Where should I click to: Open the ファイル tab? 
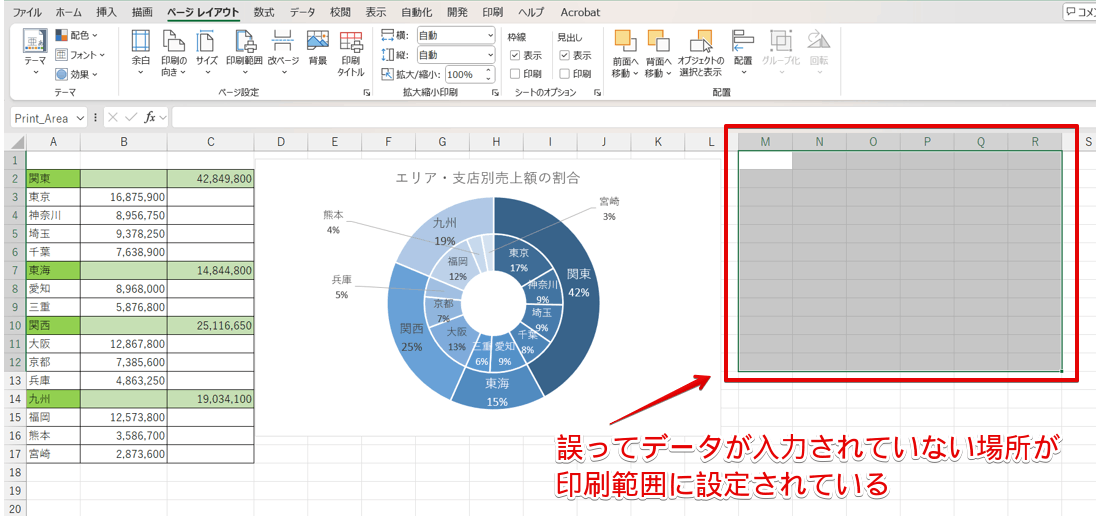tap(27, 12)
